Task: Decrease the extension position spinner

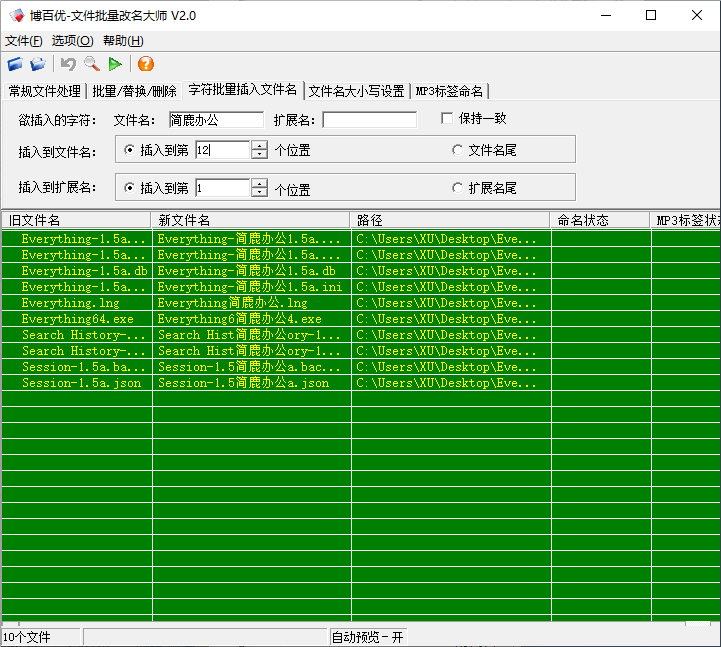Action: pos(259,192)
